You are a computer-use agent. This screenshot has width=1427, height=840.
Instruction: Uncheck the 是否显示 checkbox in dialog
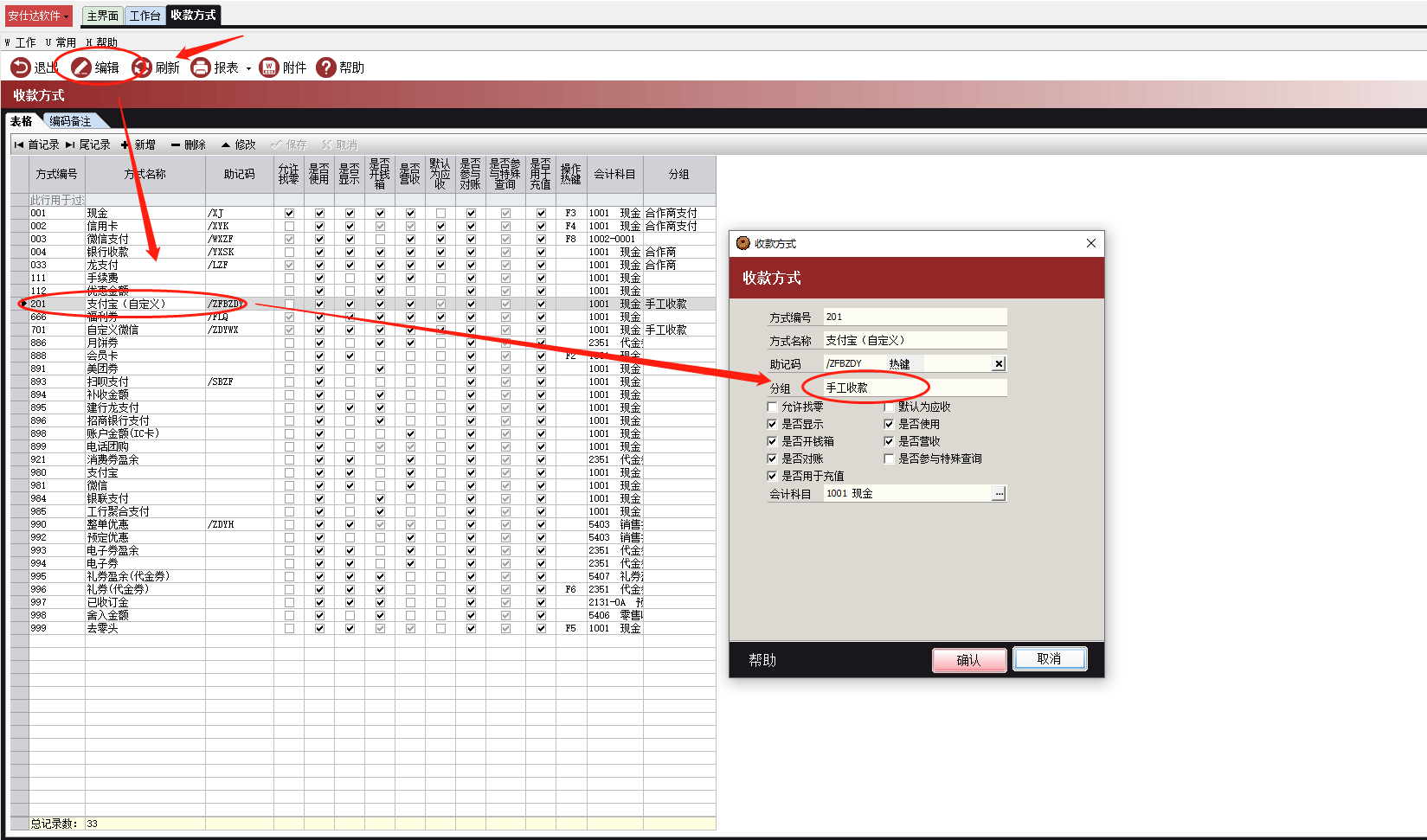click(772, 424)
